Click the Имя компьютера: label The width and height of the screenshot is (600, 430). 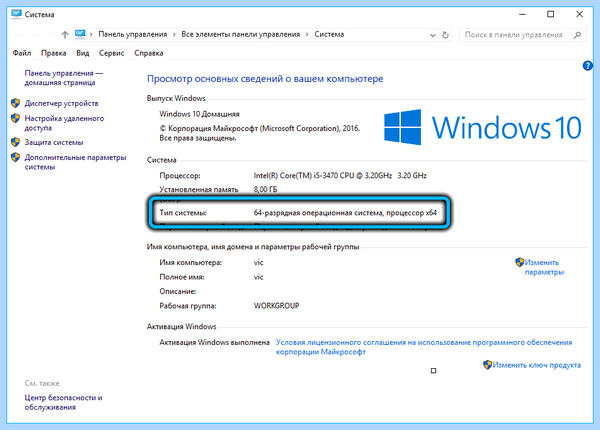coord(191,262)
